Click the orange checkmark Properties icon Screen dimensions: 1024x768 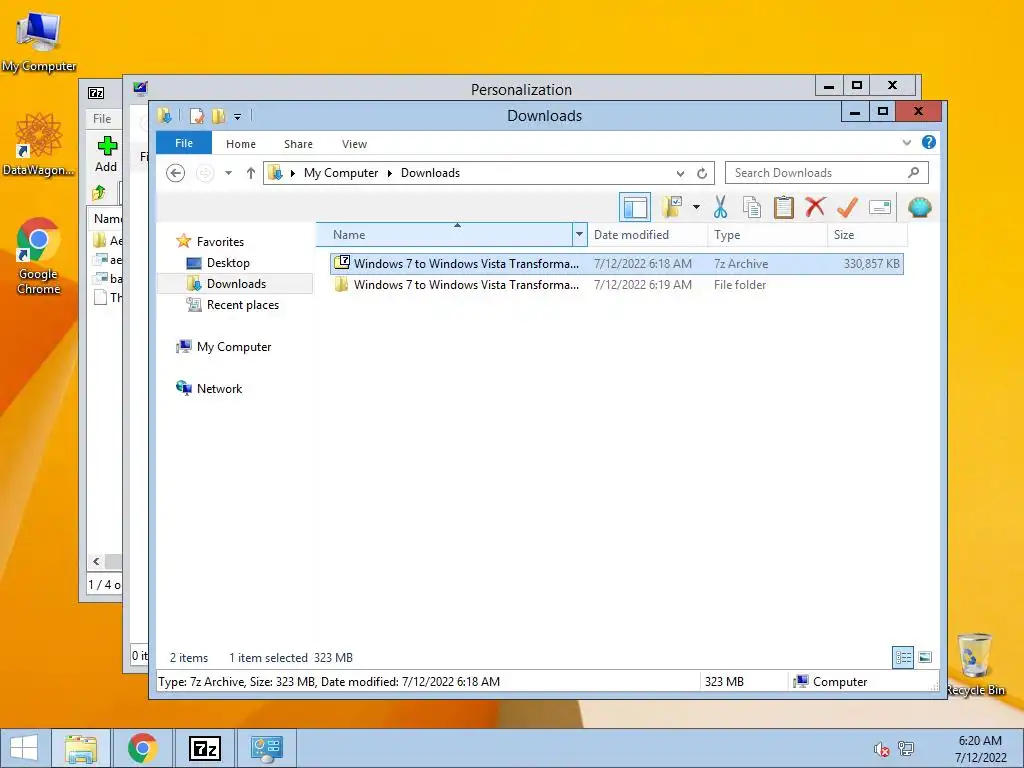coord(847,208)
